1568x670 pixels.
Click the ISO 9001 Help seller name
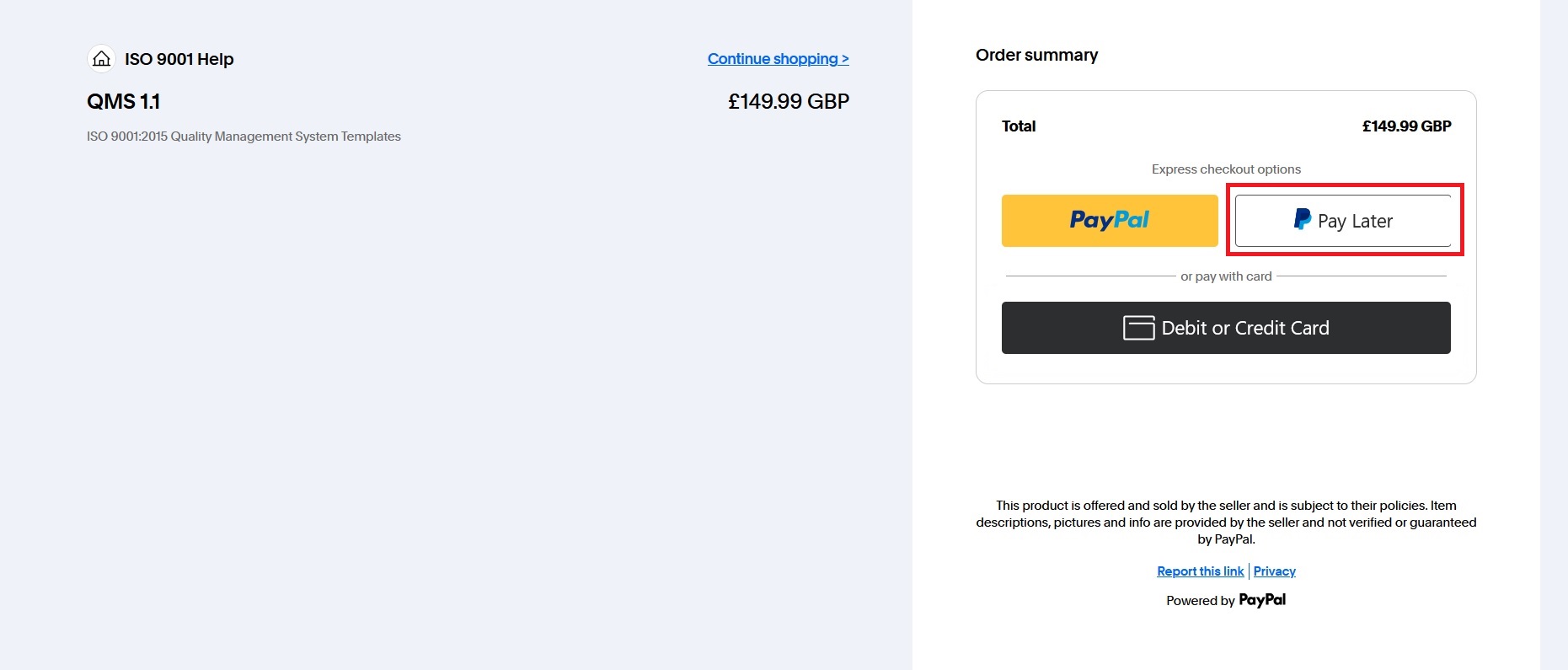(x=179, y=59)
